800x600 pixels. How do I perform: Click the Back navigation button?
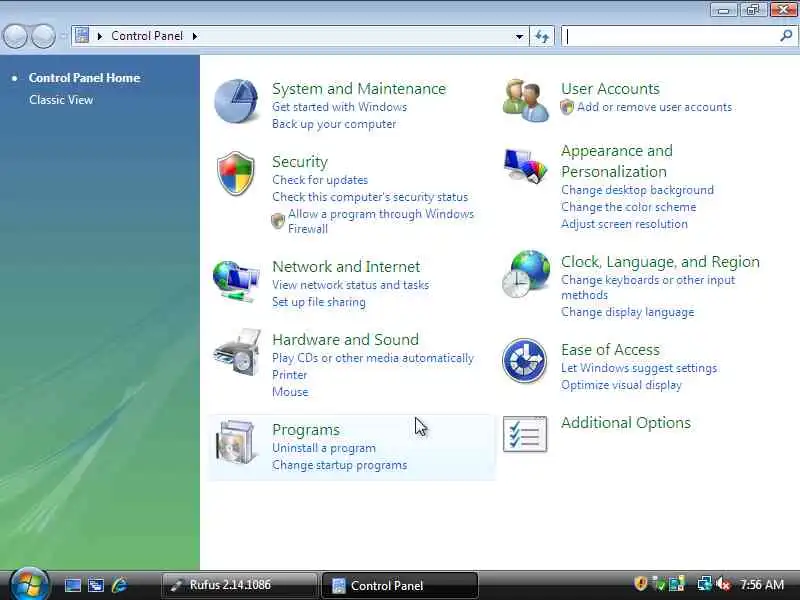(x=15, y=36)
